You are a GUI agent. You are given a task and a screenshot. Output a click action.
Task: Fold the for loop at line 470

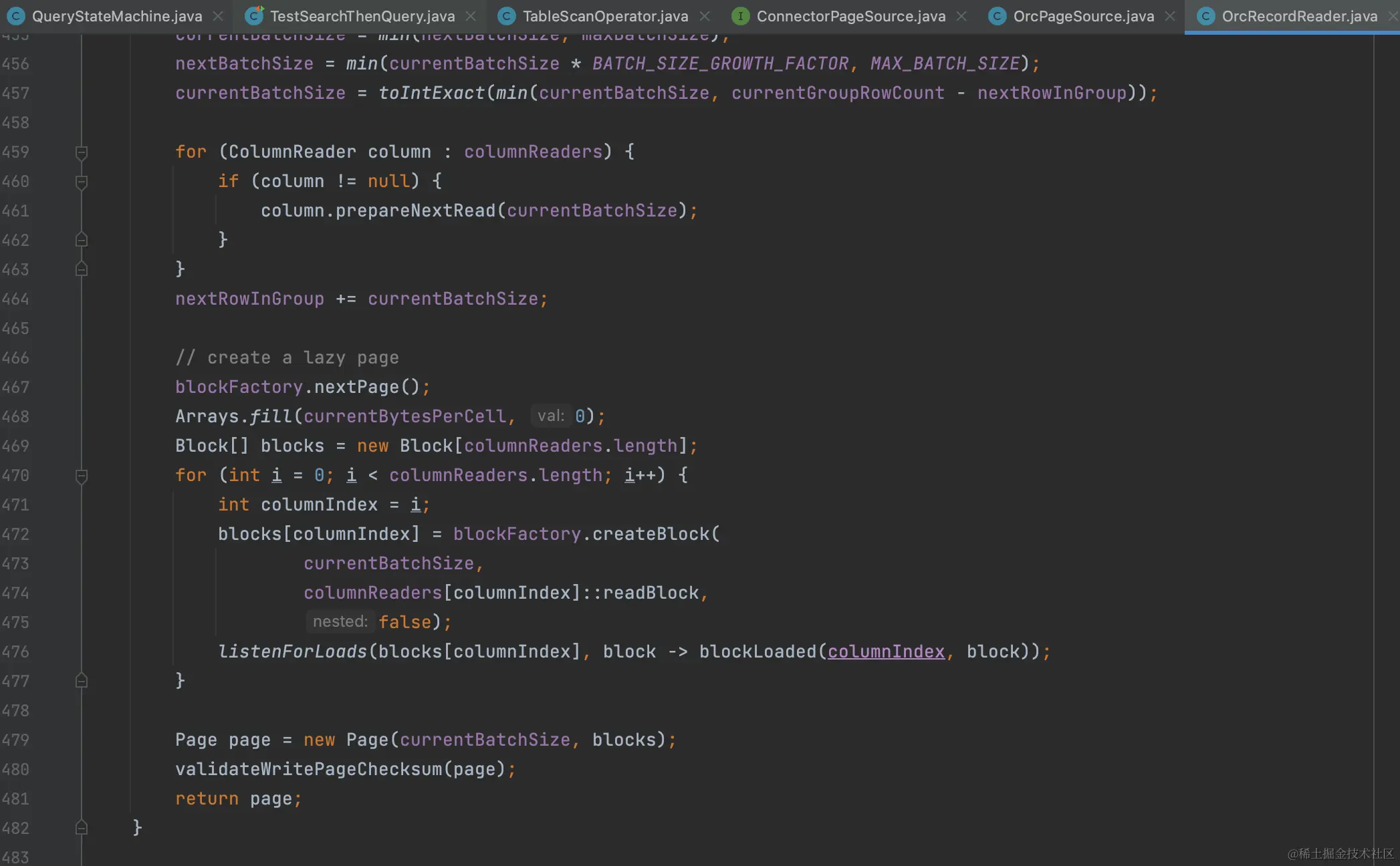click(82, 476)
